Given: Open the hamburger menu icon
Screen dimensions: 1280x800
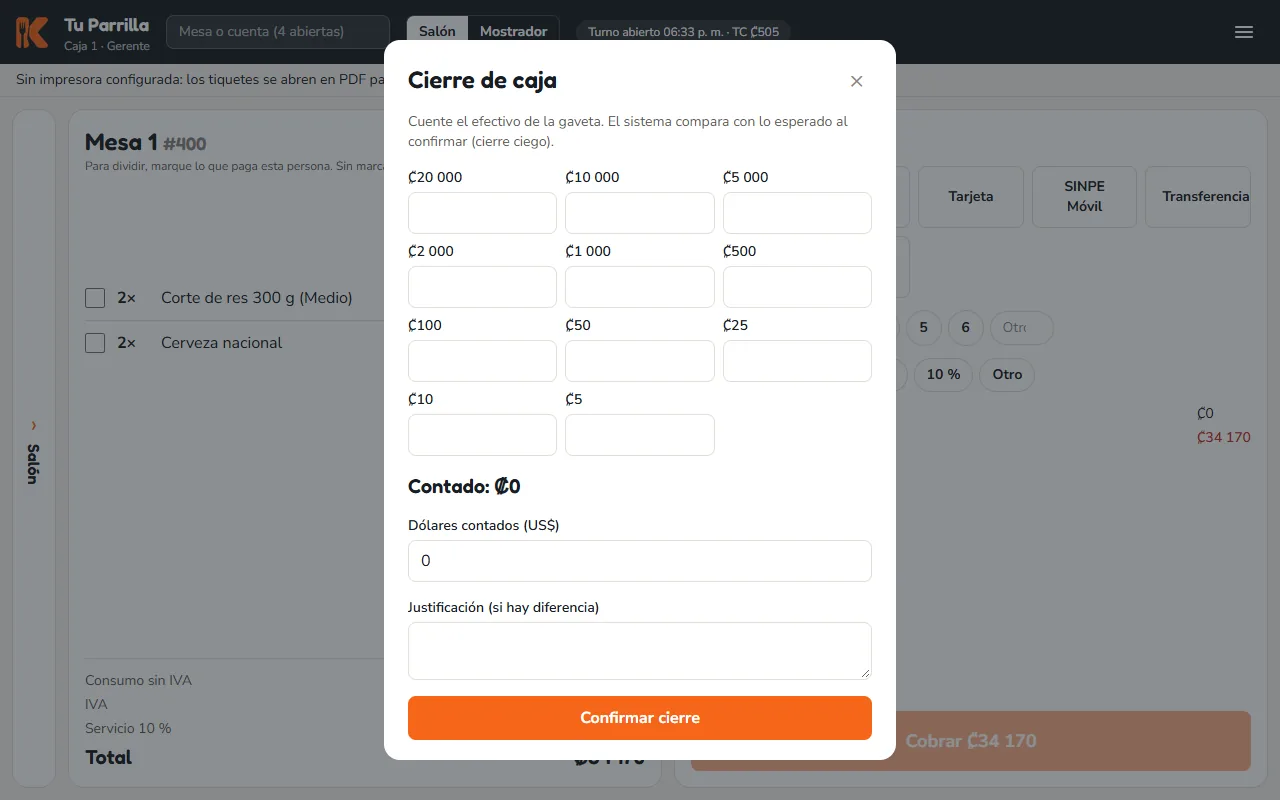Looking at the screenshot, I should (x=1244, y=32).
